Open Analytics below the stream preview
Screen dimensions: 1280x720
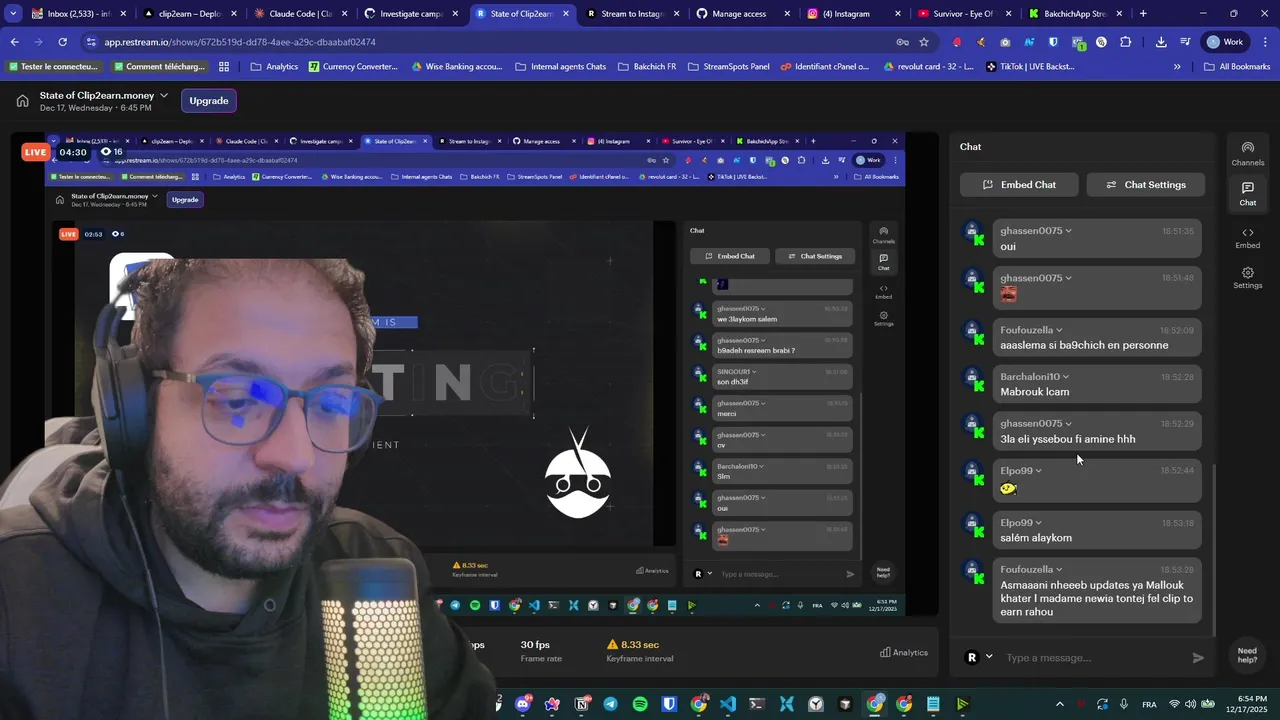point(904,653)
